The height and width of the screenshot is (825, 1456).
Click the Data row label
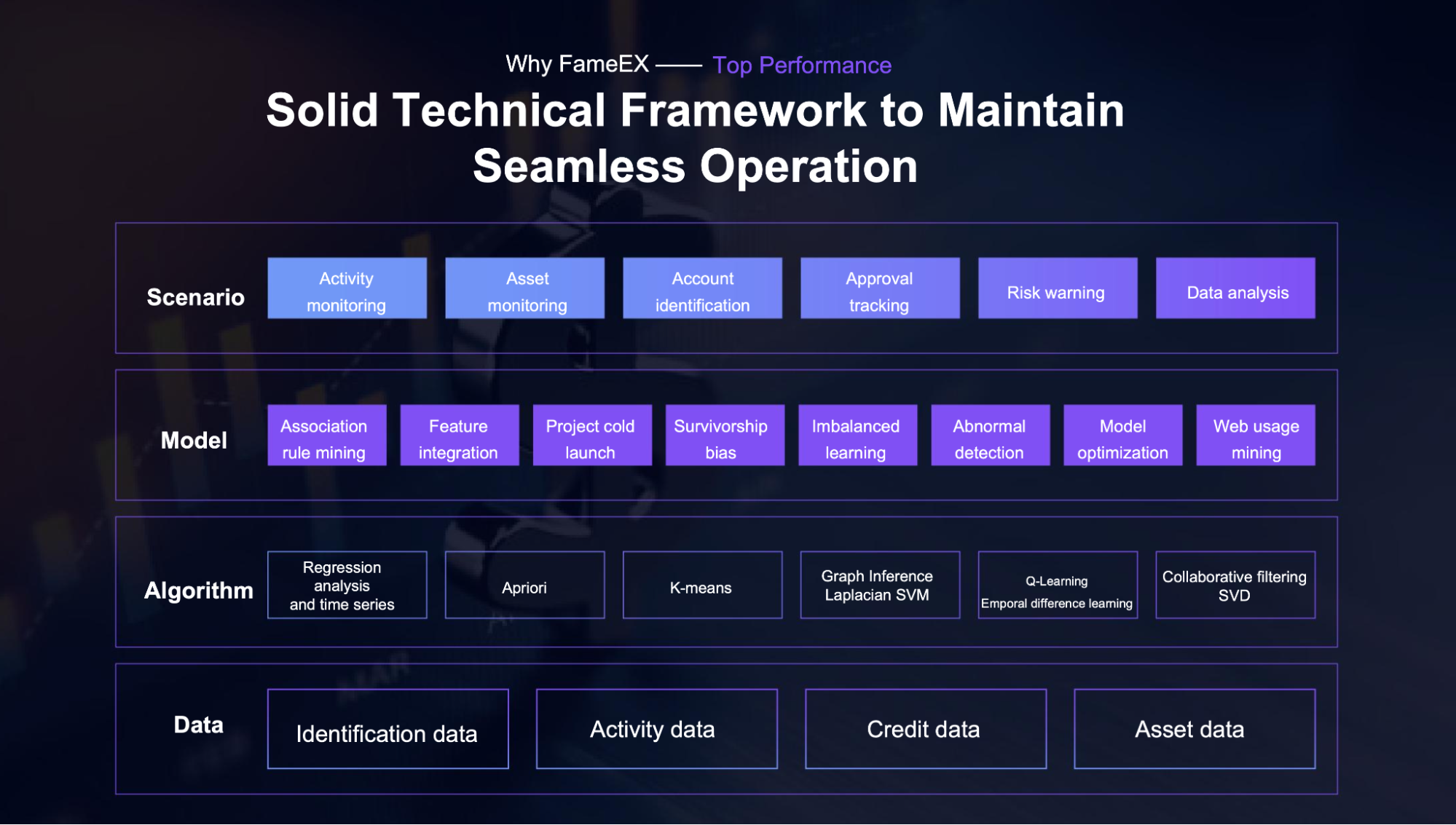coord(198,725)
